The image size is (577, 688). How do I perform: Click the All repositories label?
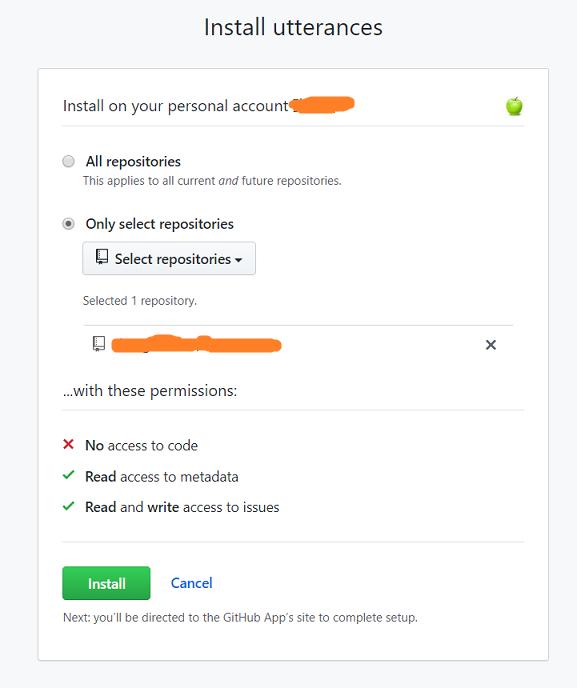coord(133,161)
